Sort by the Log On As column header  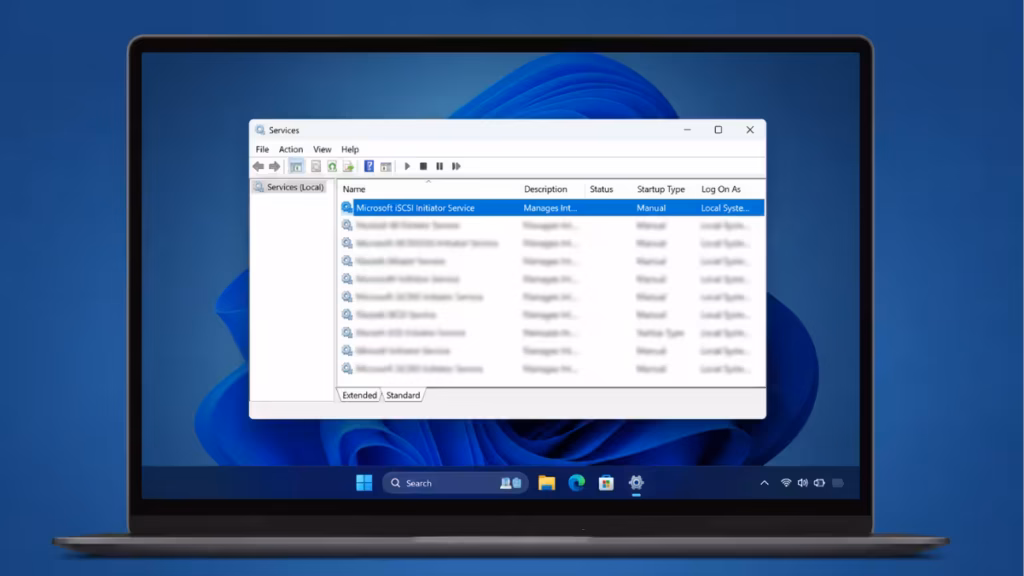click(721, 189)
